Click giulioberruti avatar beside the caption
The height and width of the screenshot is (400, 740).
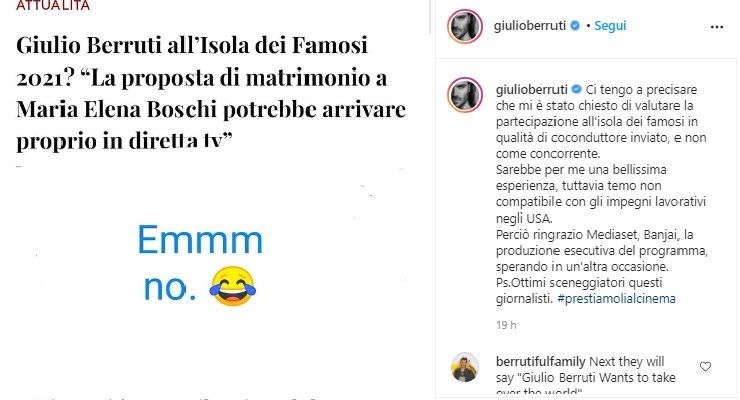coord(465,95)
